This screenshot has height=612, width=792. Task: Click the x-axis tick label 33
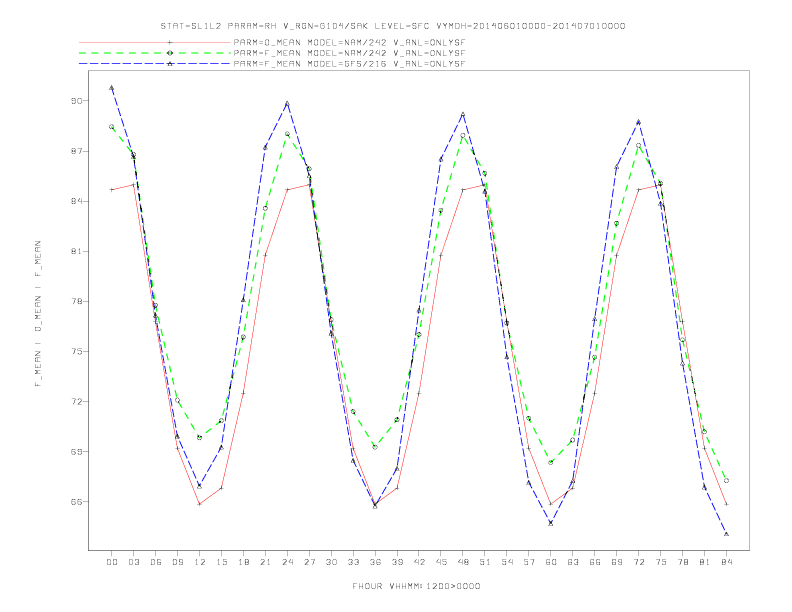[353, 562]
